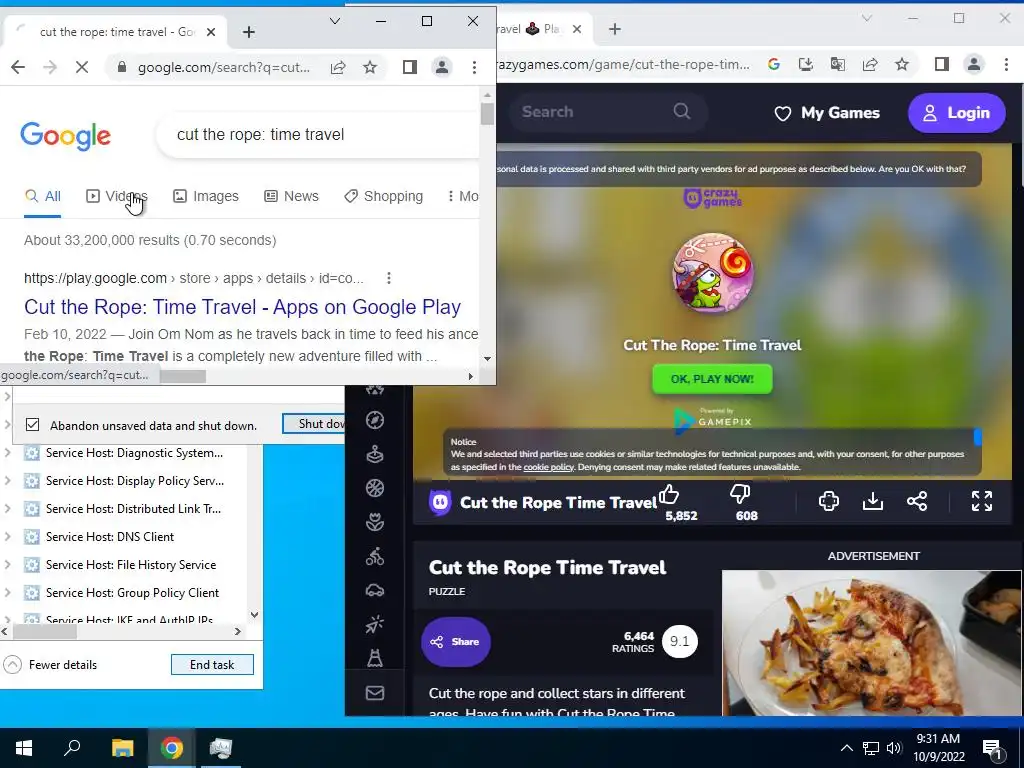Toggle the side panel in the CrazyGames window
This screenshot has width=1024, height=768.
[941, 64]
